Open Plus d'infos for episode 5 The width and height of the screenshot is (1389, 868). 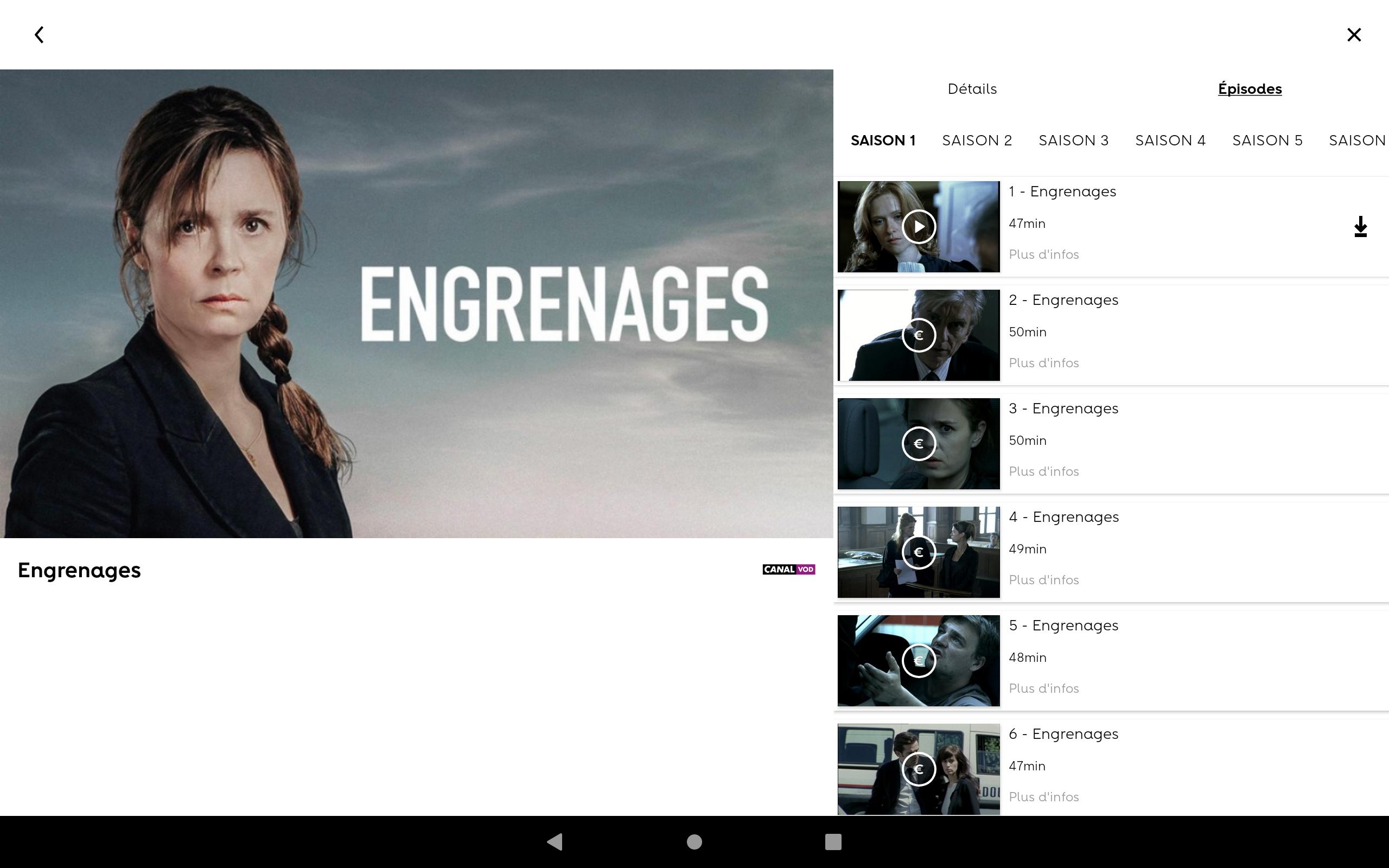pyautogui.click(x=1043, y=688)
